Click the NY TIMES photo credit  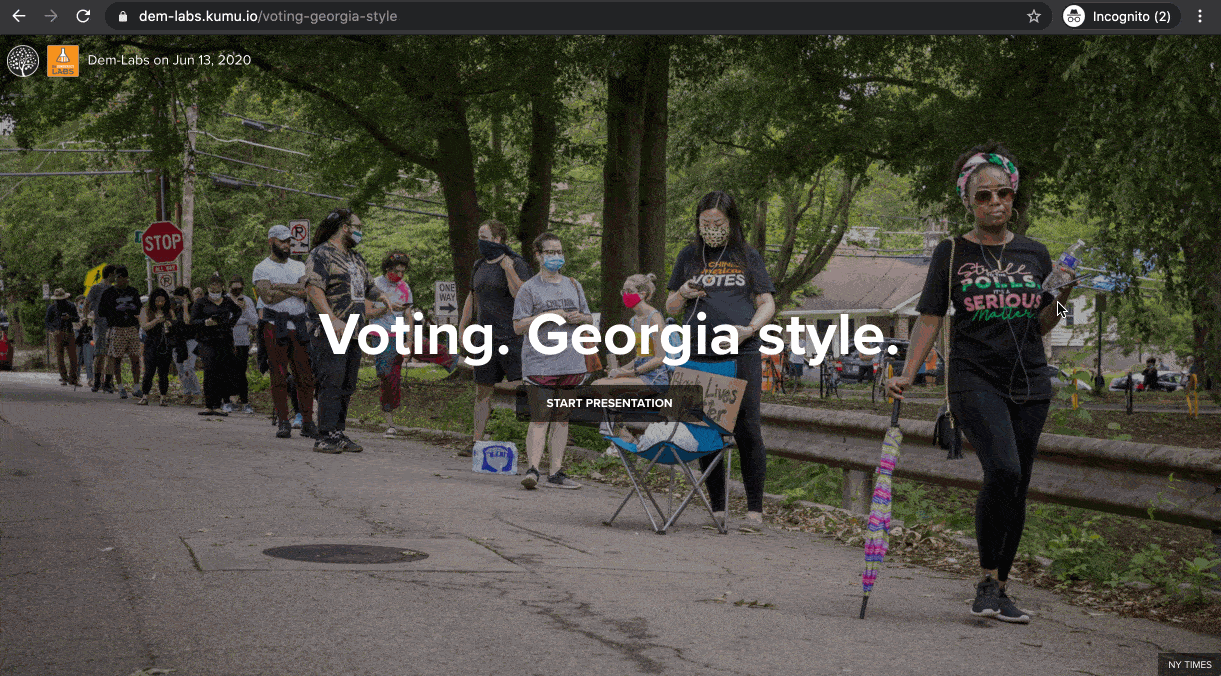1189,665
